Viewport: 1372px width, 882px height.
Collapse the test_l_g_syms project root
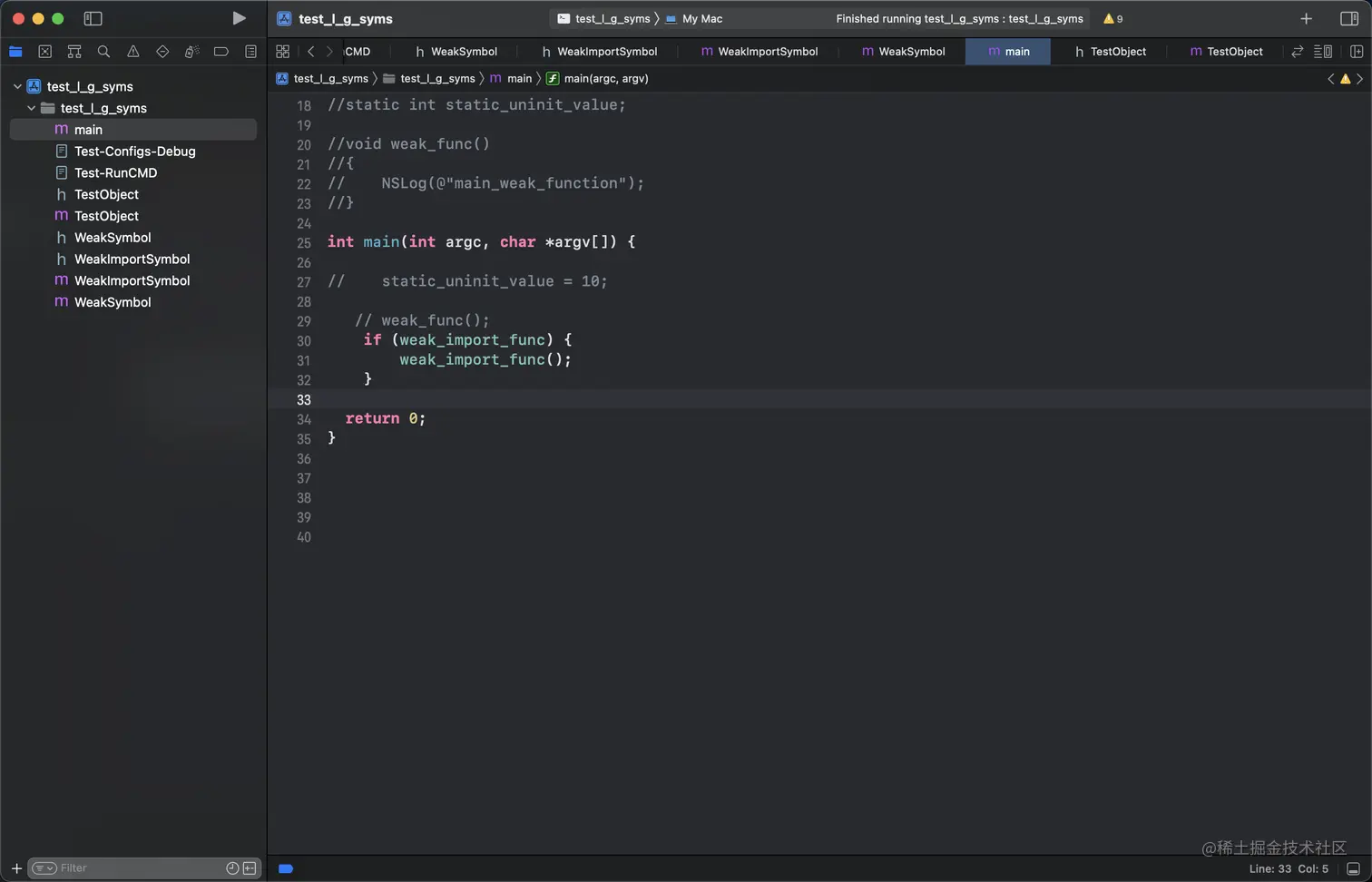(17, 86)
